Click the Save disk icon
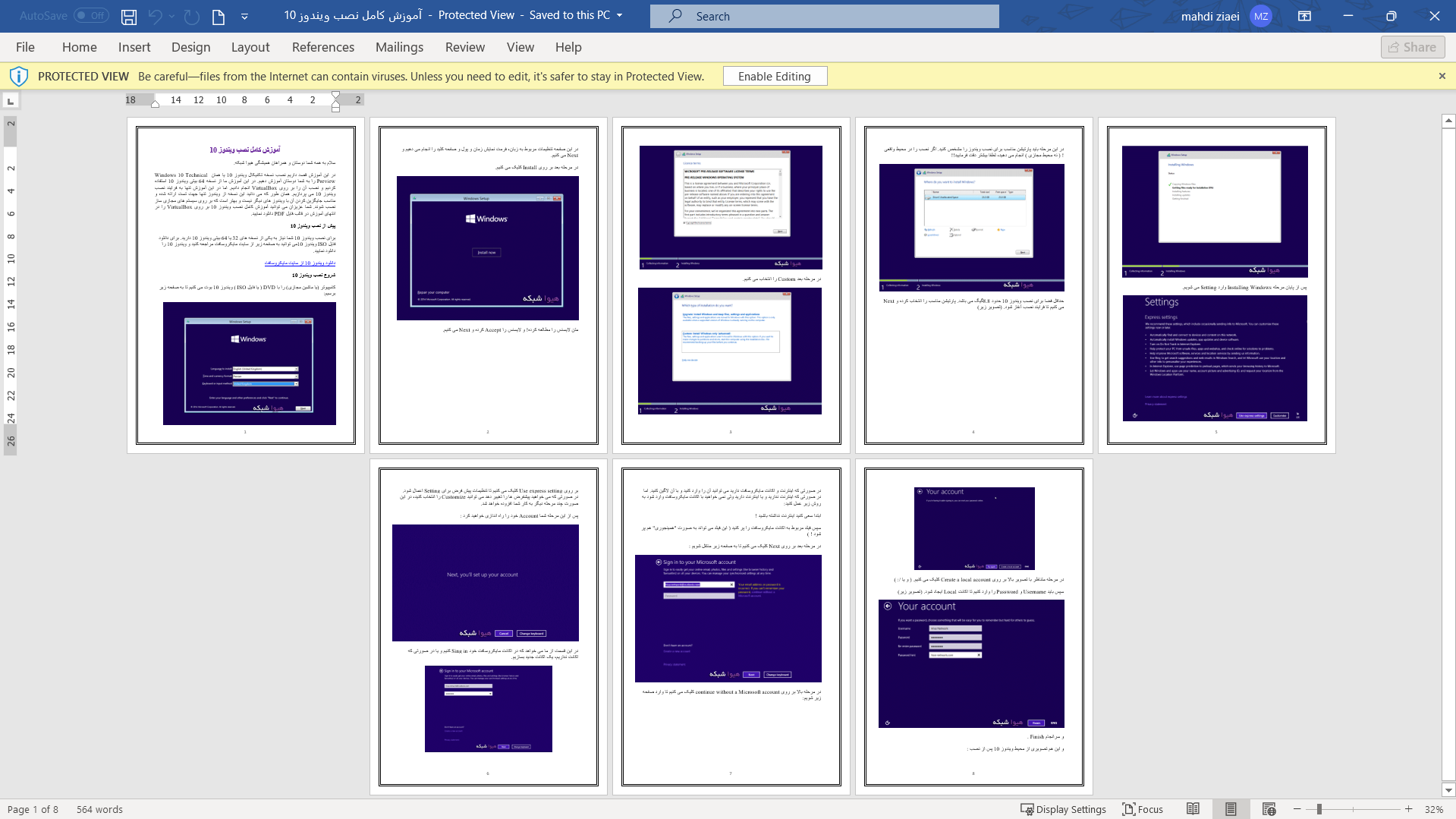This screenshot has height=819, width=1456. pos(129,16)
